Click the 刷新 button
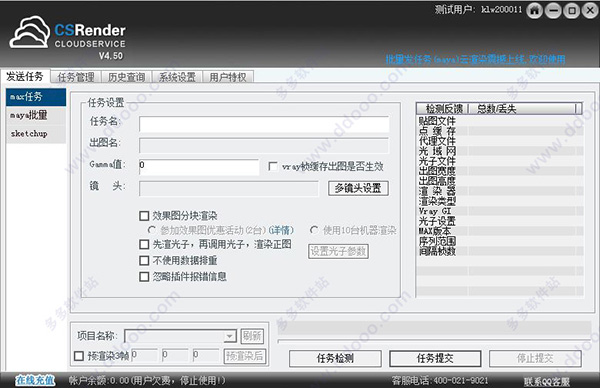Screen dimensions: 600x388 252,336
